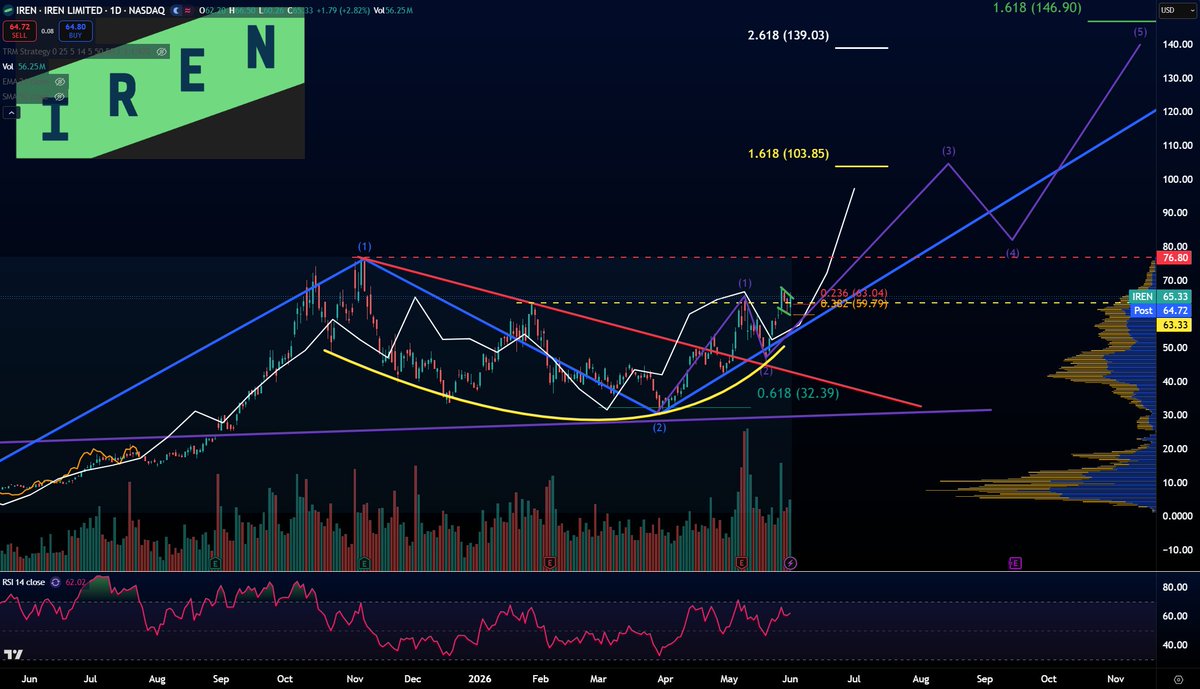Click the purple icon next to RSI legend
Viewport: 1200px width, 689px height.
56,582
